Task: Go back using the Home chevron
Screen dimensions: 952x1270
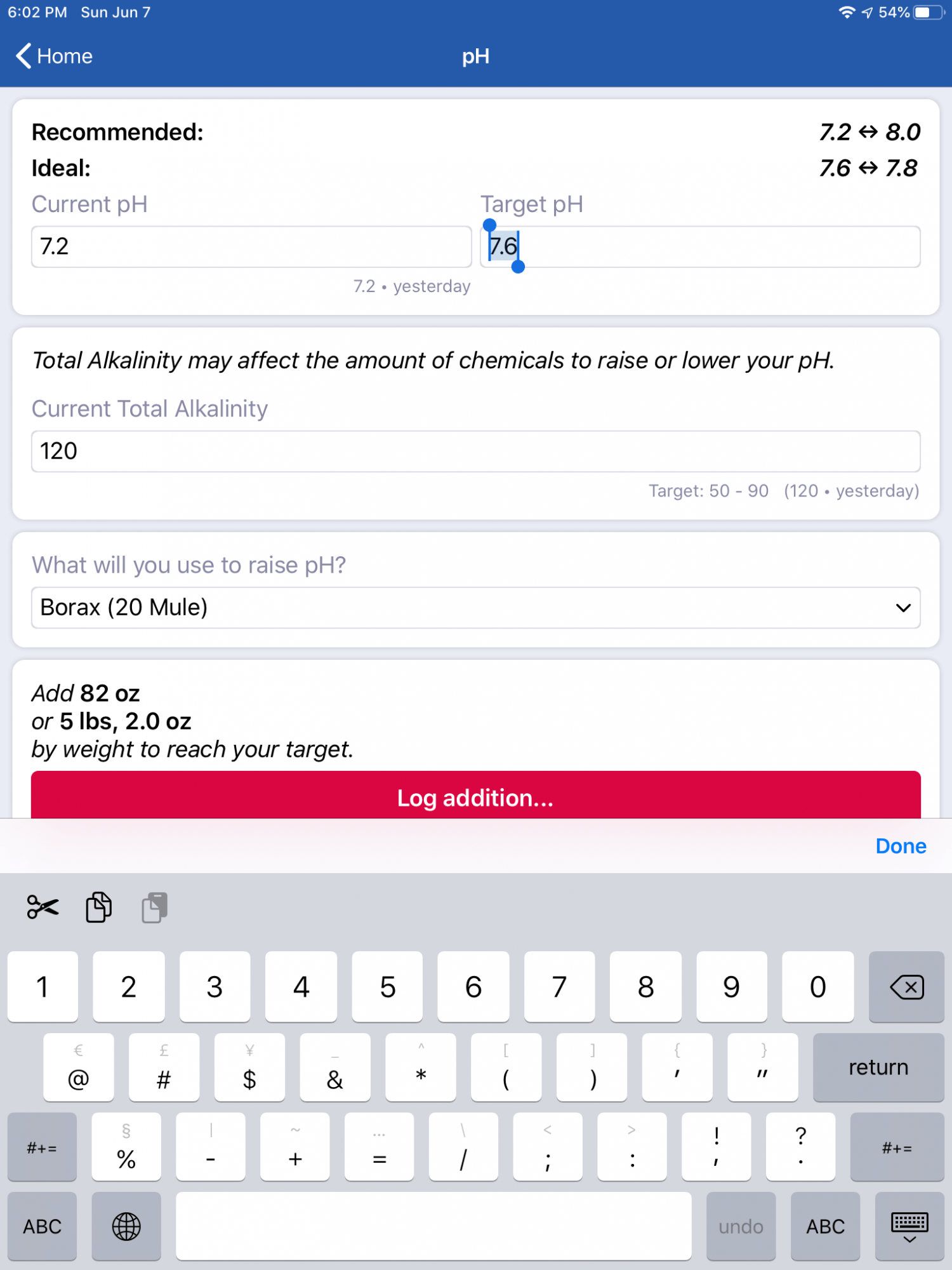Action: pos(54,56)
